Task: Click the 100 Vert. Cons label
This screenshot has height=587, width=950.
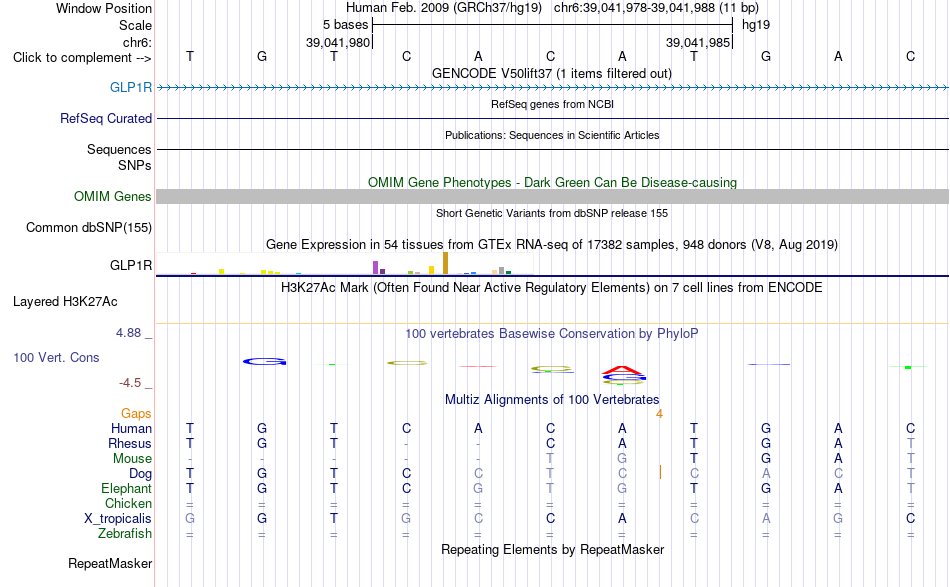Action: tap(56, 357)
